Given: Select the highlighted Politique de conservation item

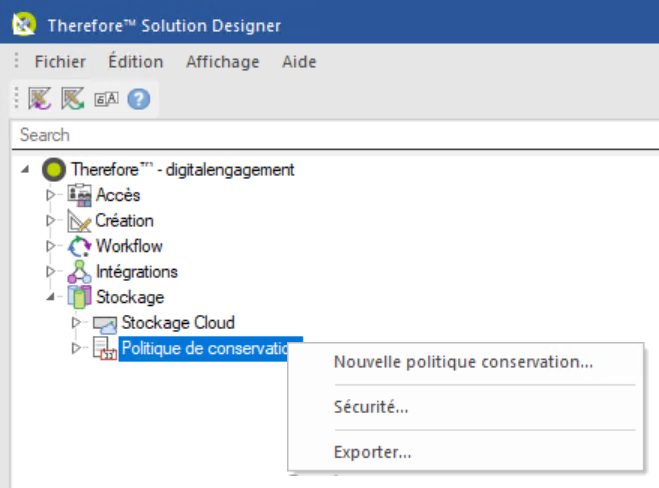Looking at the screenshot, I should tap(205, 348).
